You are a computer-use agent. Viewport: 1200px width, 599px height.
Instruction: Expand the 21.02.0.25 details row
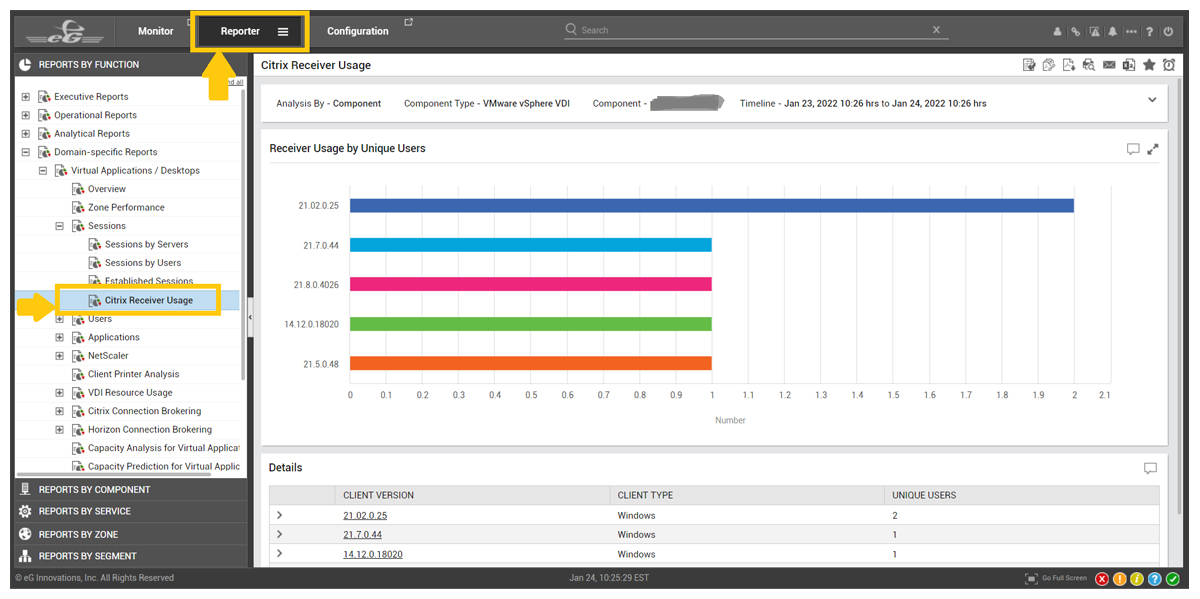pyautogui.click(x=280, y=515)
